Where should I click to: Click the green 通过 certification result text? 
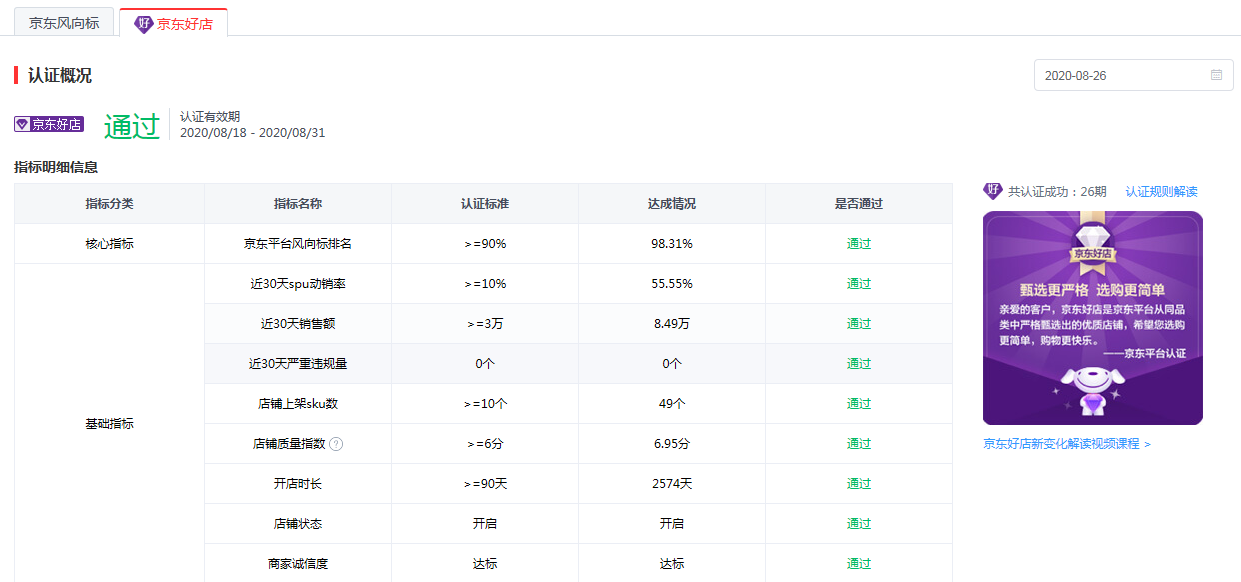coord(131,126)
